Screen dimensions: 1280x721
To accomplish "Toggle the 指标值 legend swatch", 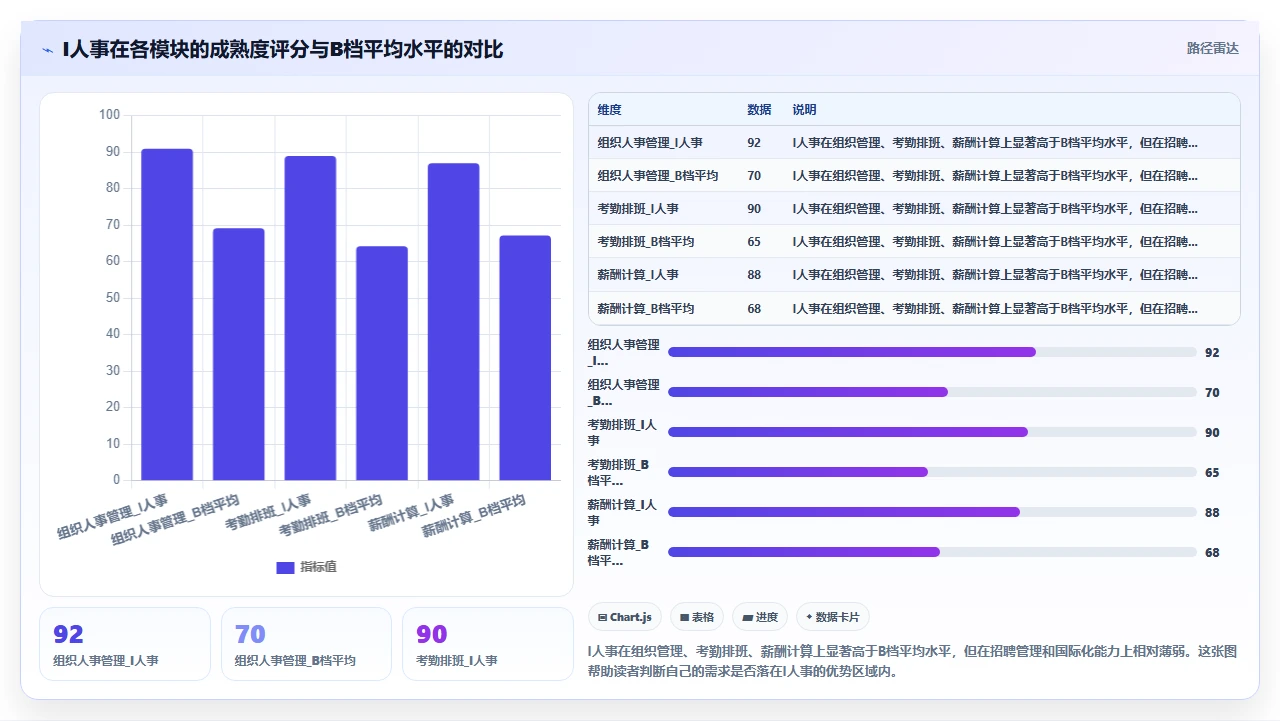I will 285,567.
